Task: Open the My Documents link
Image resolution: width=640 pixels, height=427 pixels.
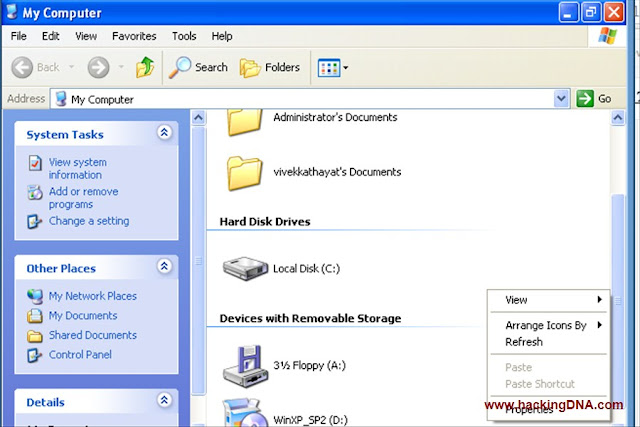Action: (x=83, y=316)
